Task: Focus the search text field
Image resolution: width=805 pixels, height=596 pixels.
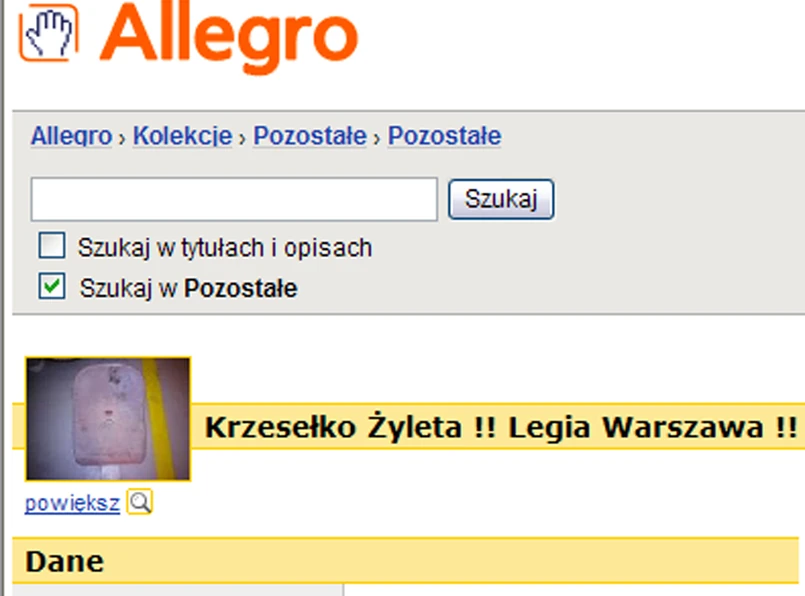Action: [x=234, y=199]
